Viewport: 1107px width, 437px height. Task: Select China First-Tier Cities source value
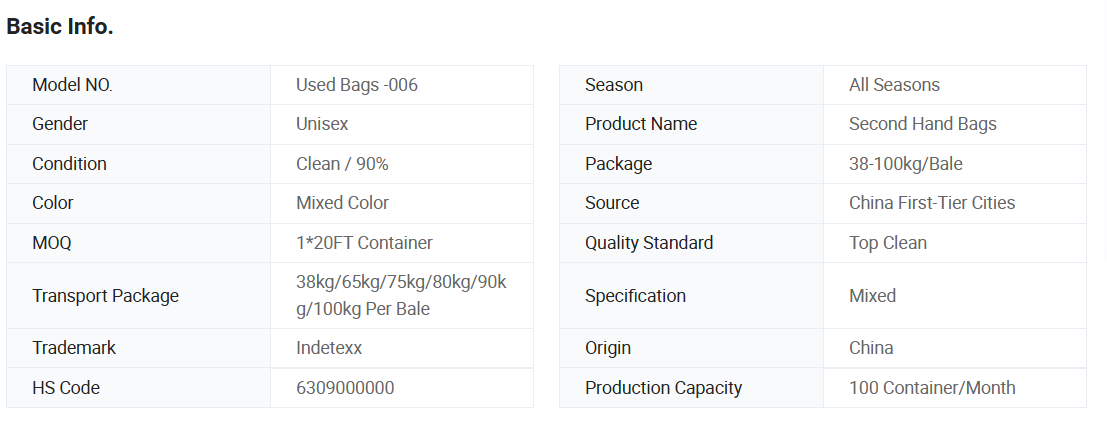click(x=931, y=203)
